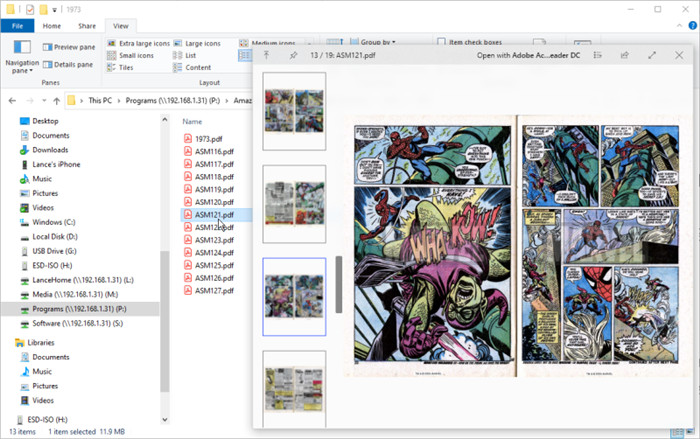Select the ASM122.pdf file
This screenshot has width=700, height=439.
(x=214, y=227)
